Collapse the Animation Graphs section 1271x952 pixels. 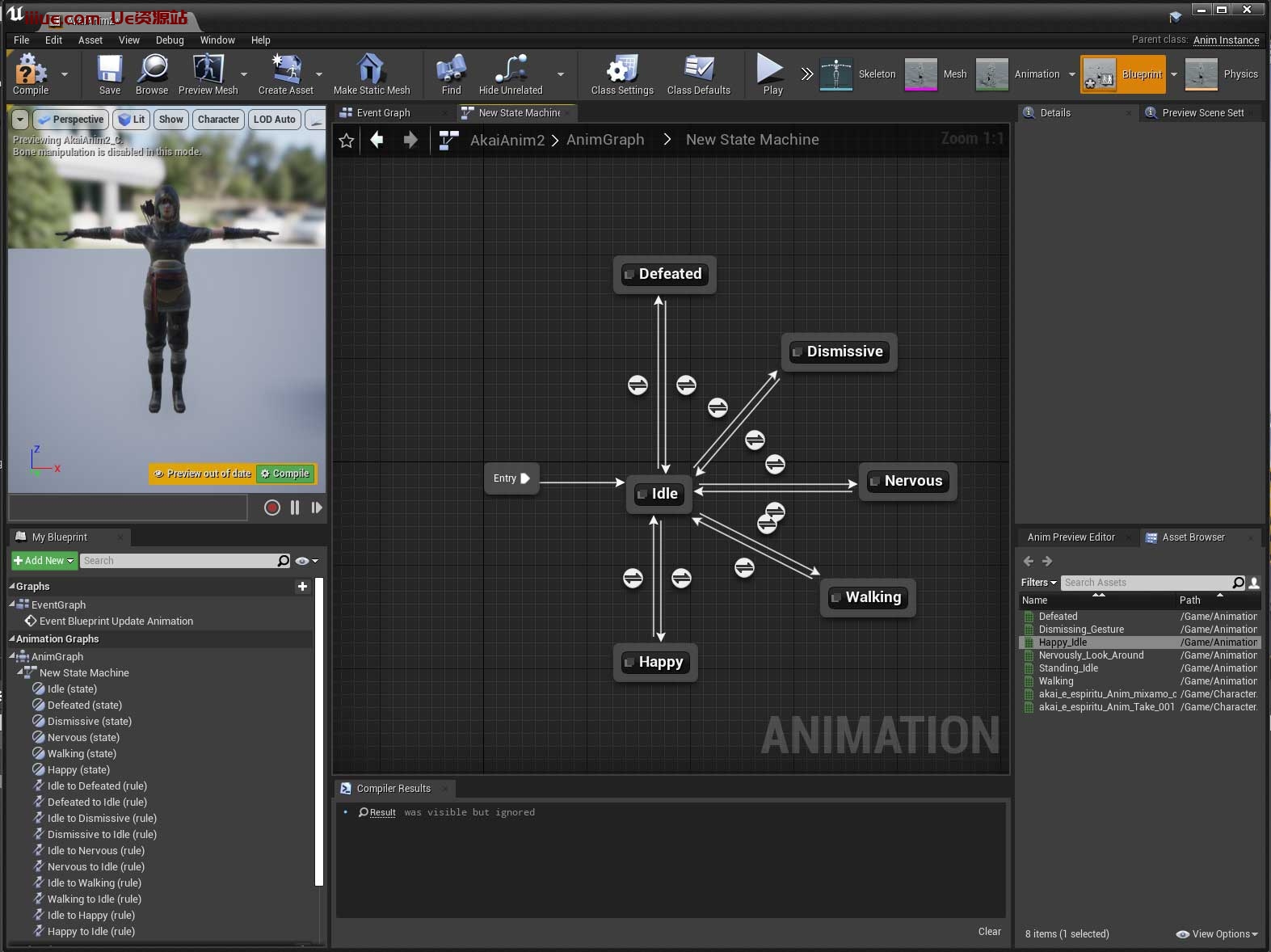[x=12, y=639]
